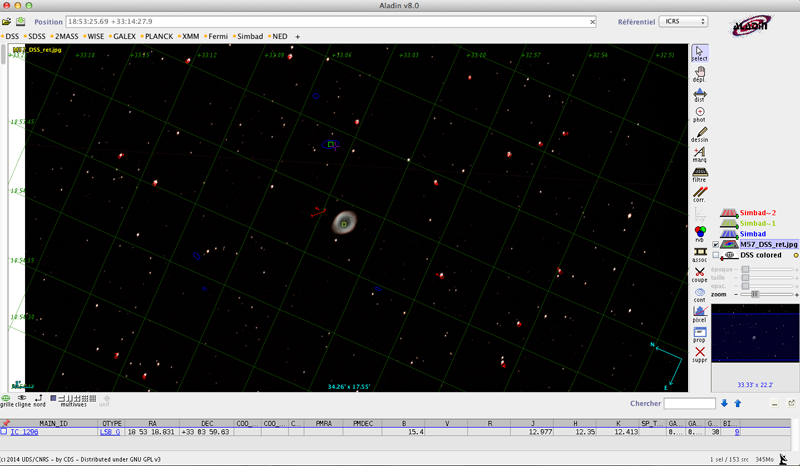
Task: Open the 'pixel' contrast tool
Action: [x=699, y=313]
